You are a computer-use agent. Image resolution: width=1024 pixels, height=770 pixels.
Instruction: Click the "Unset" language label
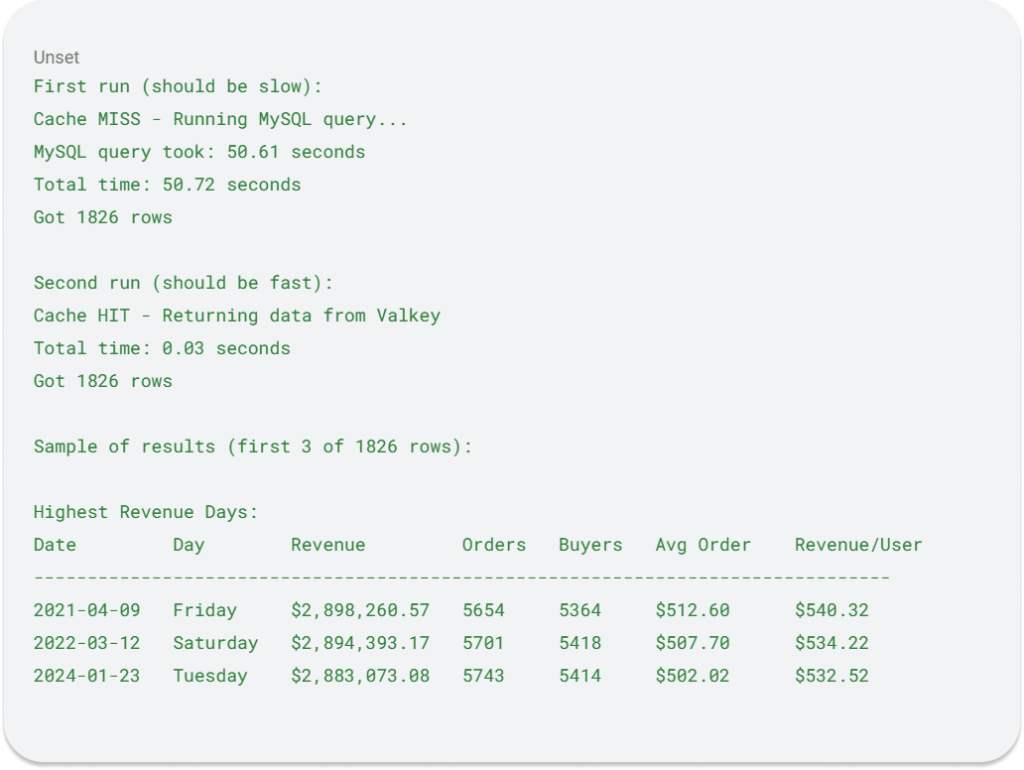56,57
